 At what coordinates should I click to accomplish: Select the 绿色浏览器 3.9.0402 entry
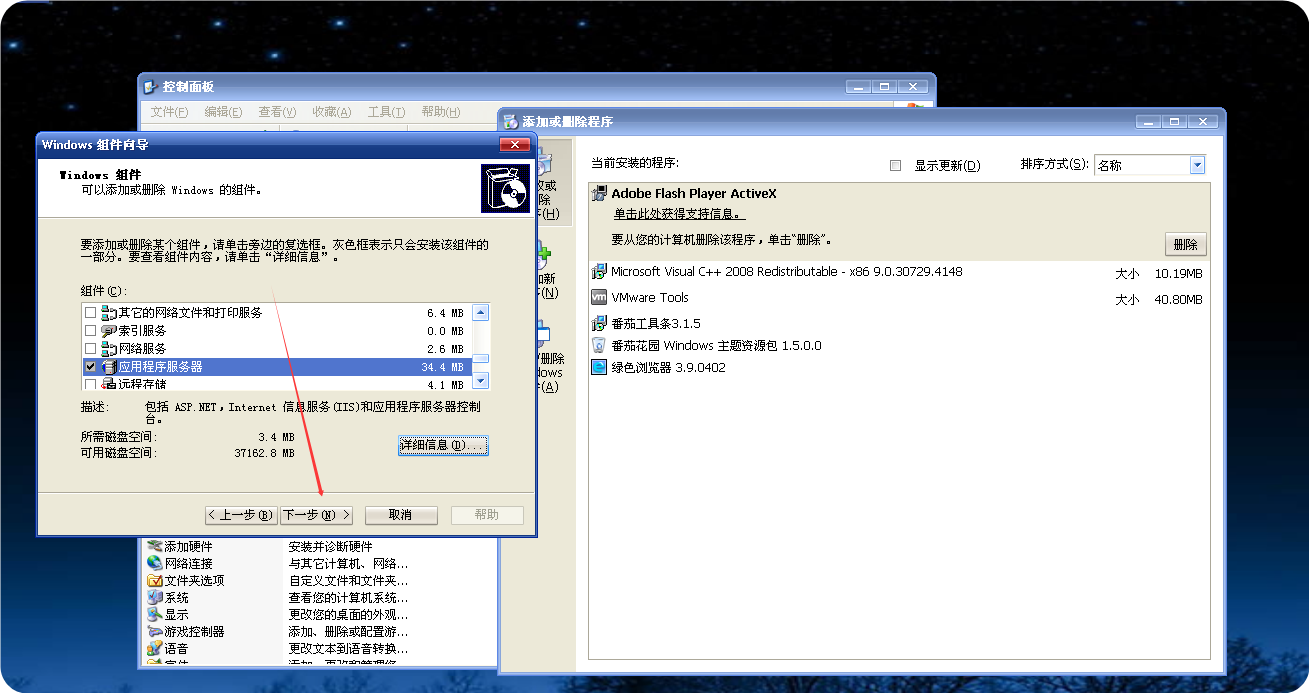669,367
